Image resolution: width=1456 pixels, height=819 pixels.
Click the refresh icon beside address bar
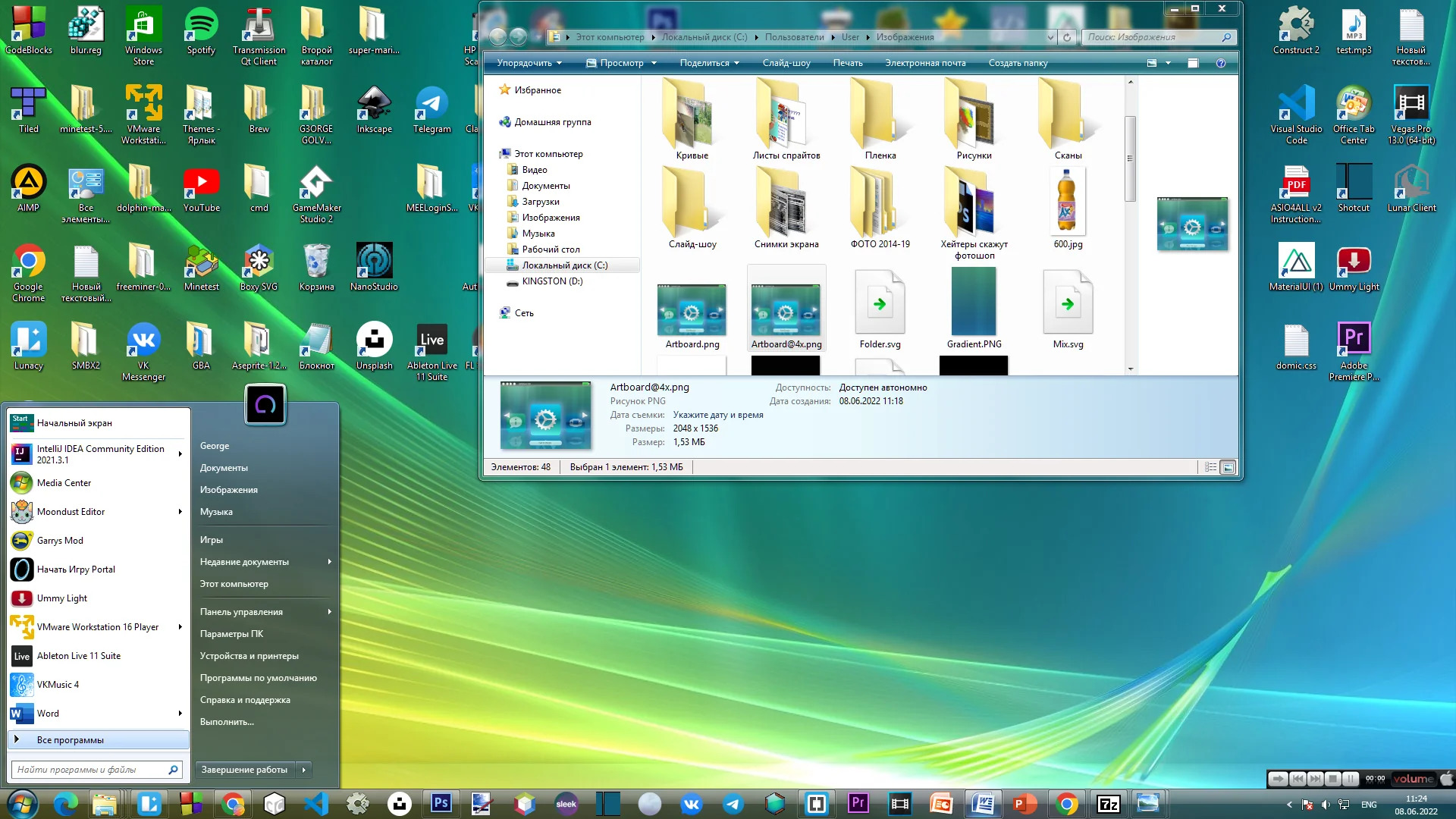[1067, 37]
